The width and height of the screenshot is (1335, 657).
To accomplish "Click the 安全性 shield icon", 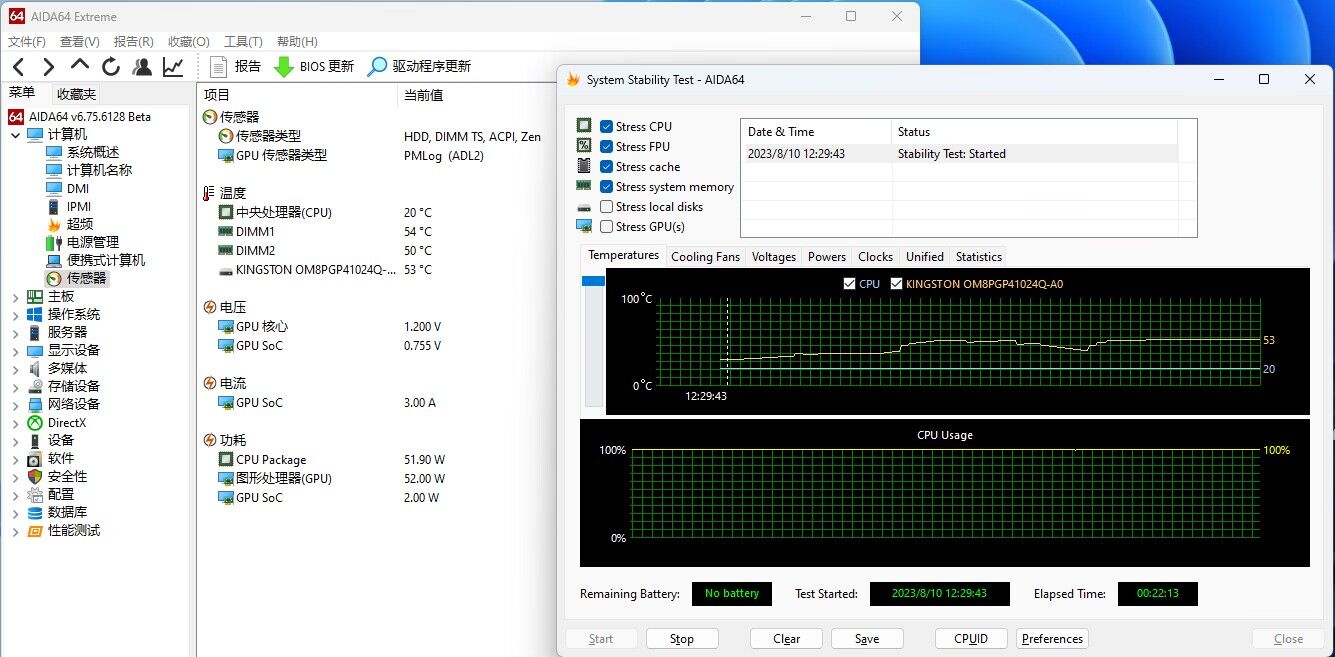I will [35, 476].
